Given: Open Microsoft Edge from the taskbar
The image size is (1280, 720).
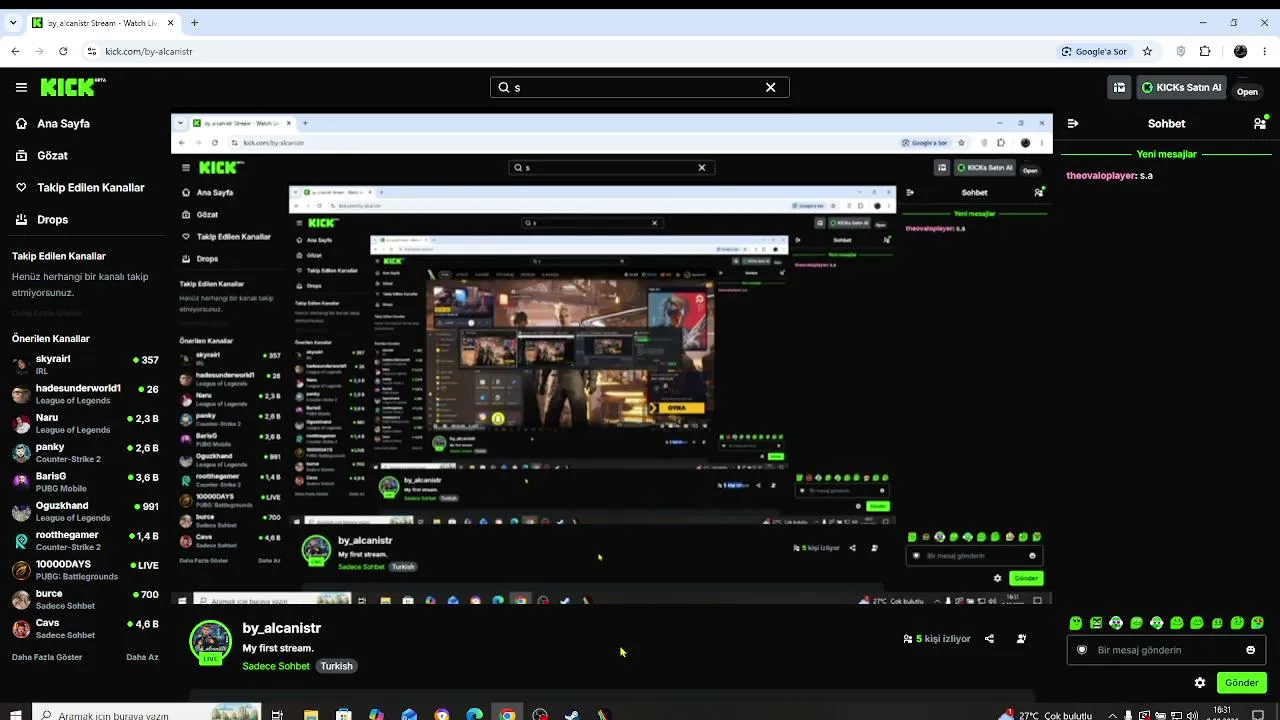Looking at the screenshot, I should pyautogui.click(x=474, y=714).
